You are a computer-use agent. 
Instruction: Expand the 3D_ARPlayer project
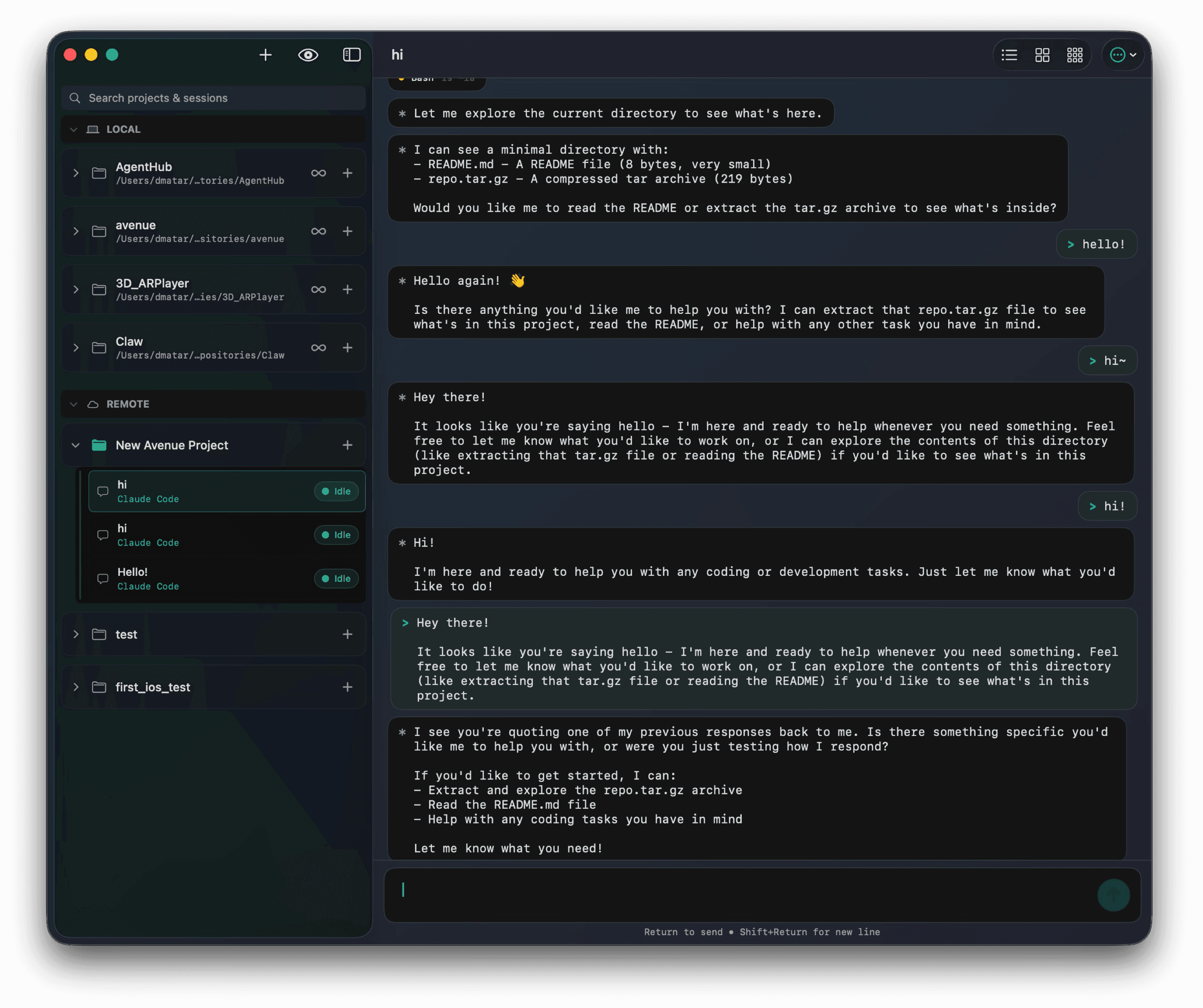[x=76, y=290]
